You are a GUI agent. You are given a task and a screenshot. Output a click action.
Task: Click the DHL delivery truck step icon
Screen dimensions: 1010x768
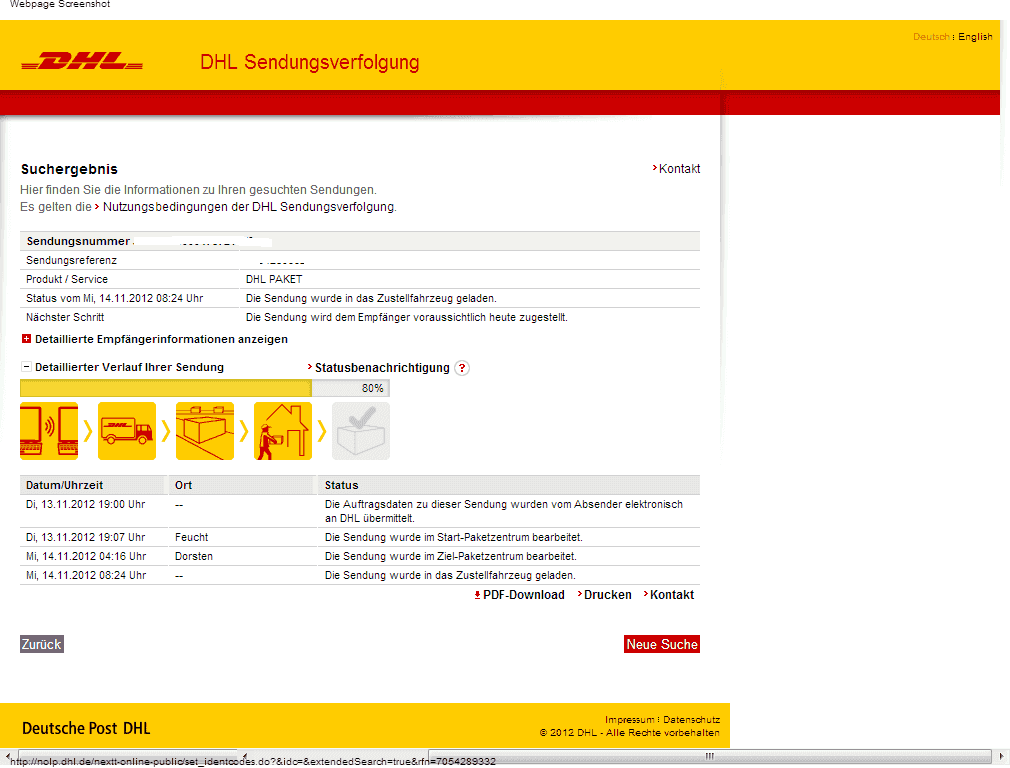127,431
